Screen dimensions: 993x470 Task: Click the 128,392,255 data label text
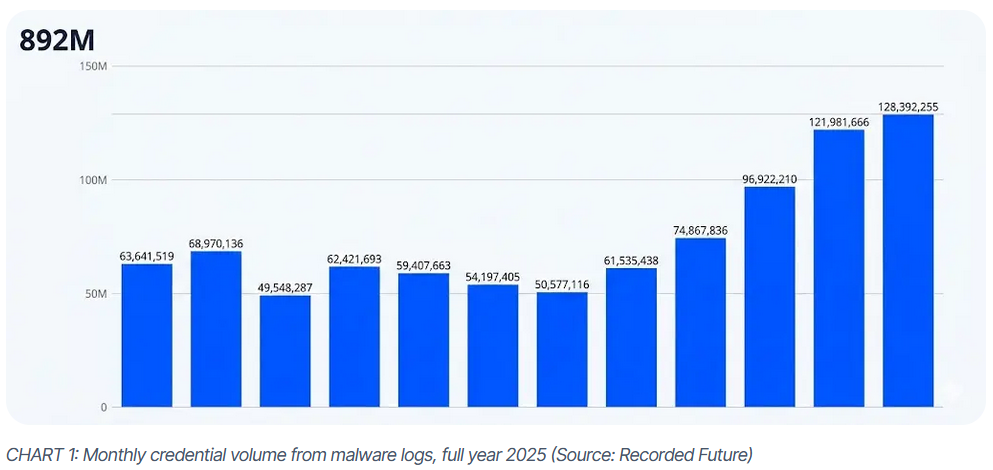908,107
